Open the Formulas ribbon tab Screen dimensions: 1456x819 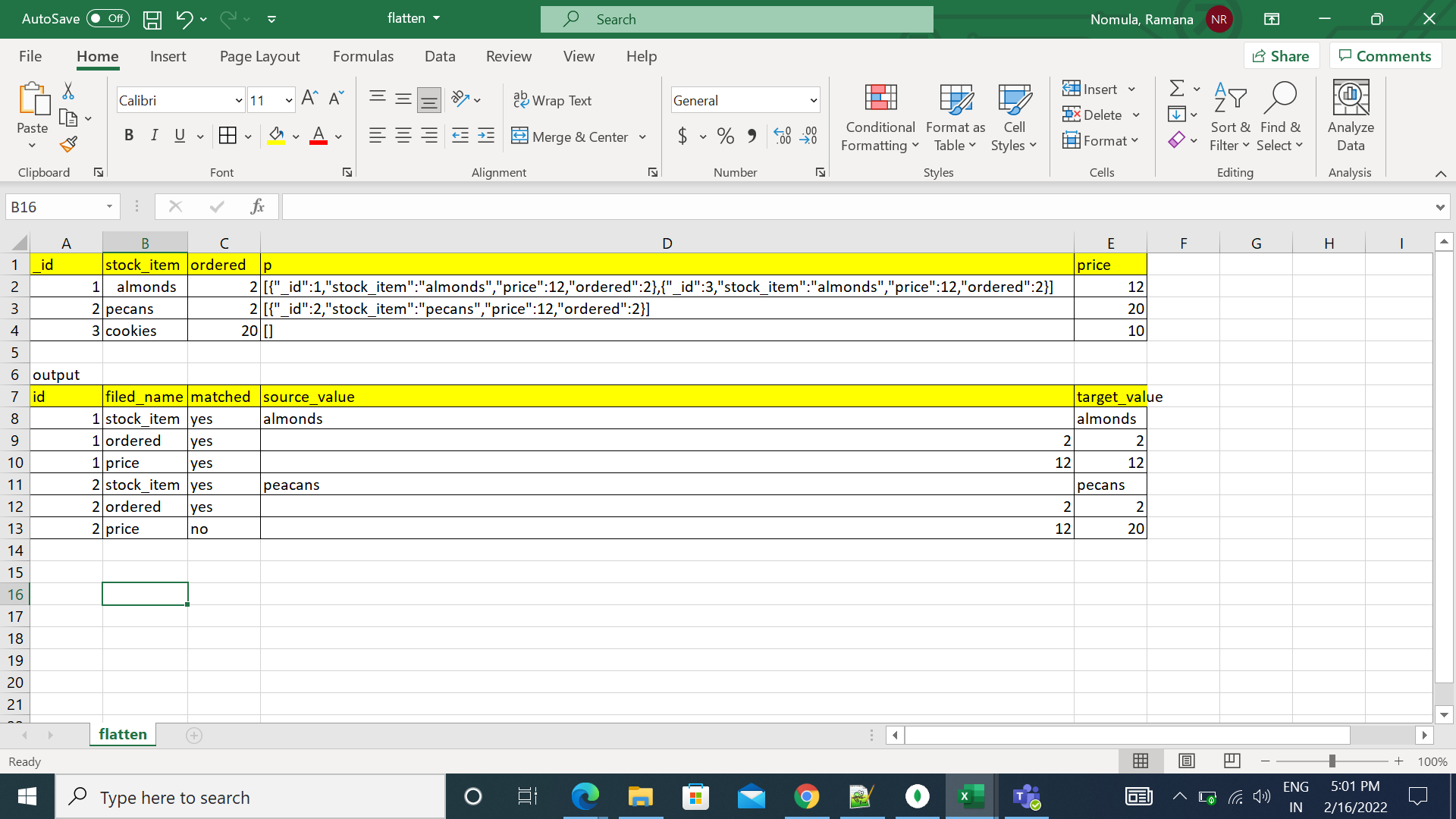(x=362, y=56)
